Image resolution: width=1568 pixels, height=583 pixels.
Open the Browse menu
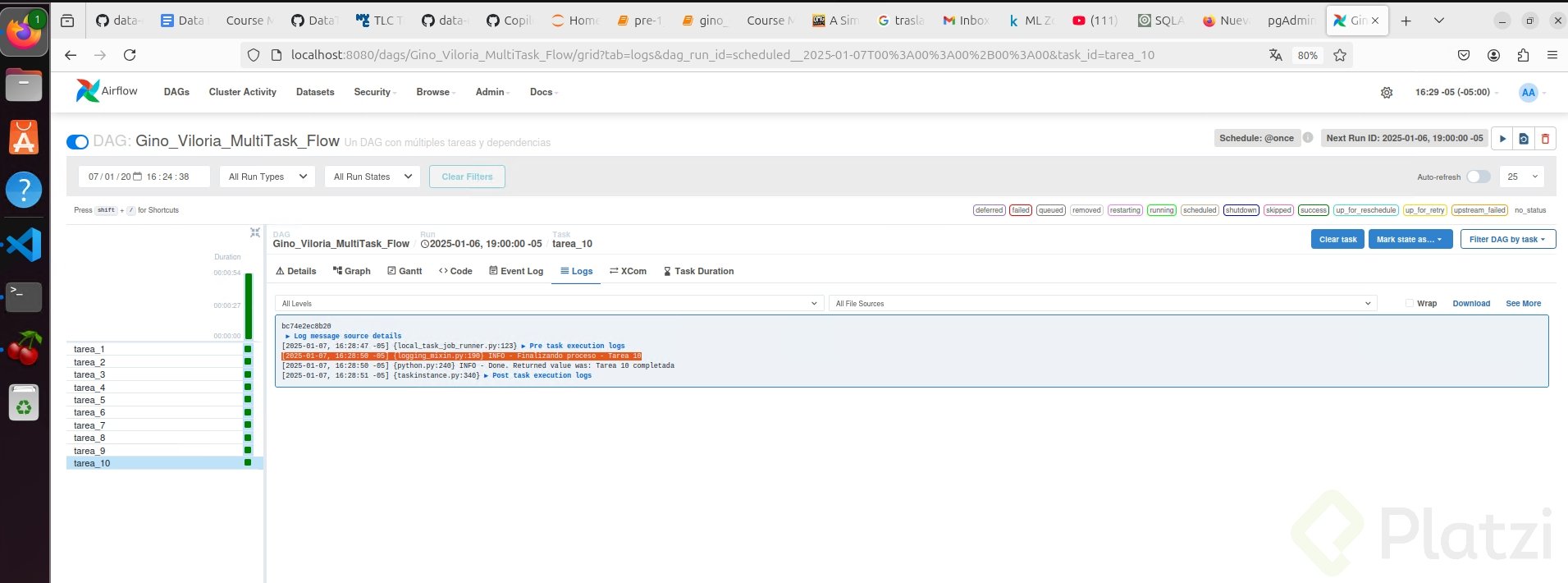point(436,92)
